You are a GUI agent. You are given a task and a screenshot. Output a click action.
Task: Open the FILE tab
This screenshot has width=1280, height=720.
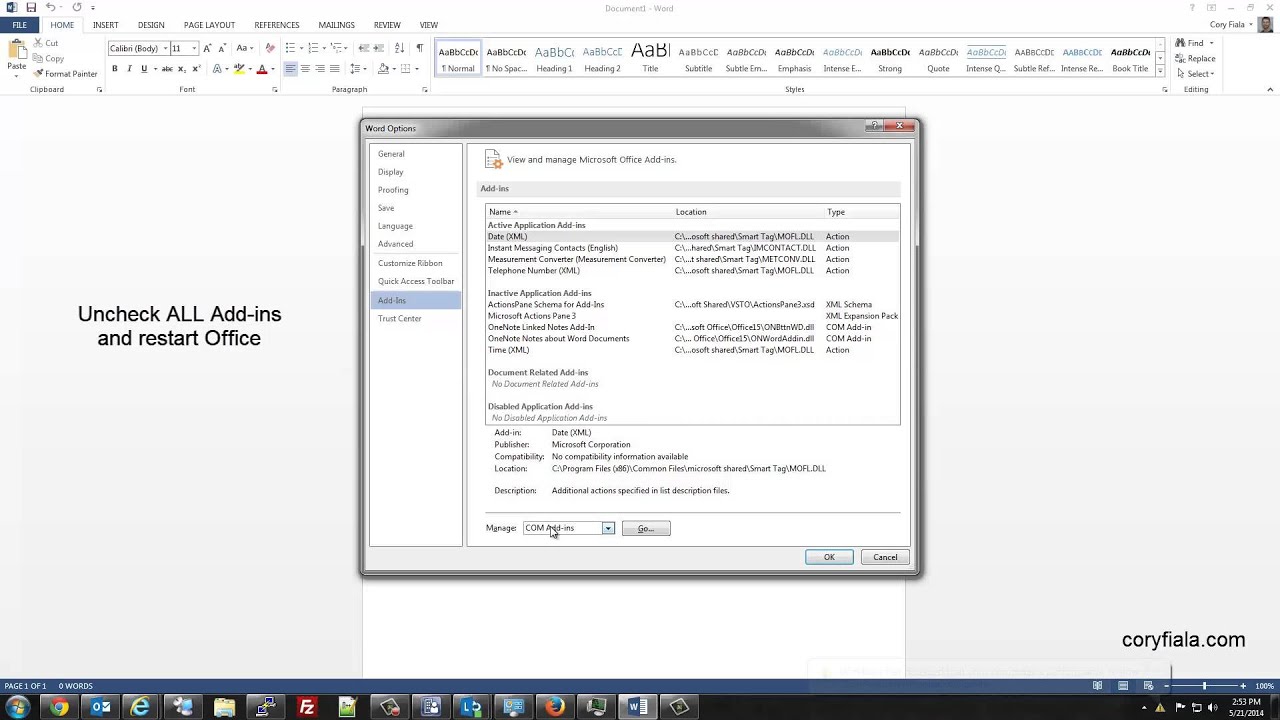[19, 25]
